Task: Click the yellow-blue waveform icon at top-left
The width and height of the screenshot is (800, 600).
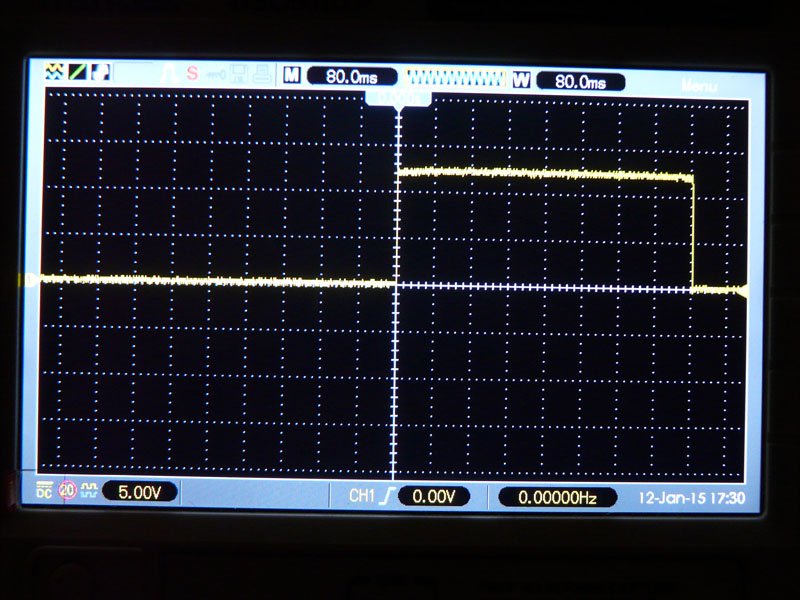Action: click(54, 73)
